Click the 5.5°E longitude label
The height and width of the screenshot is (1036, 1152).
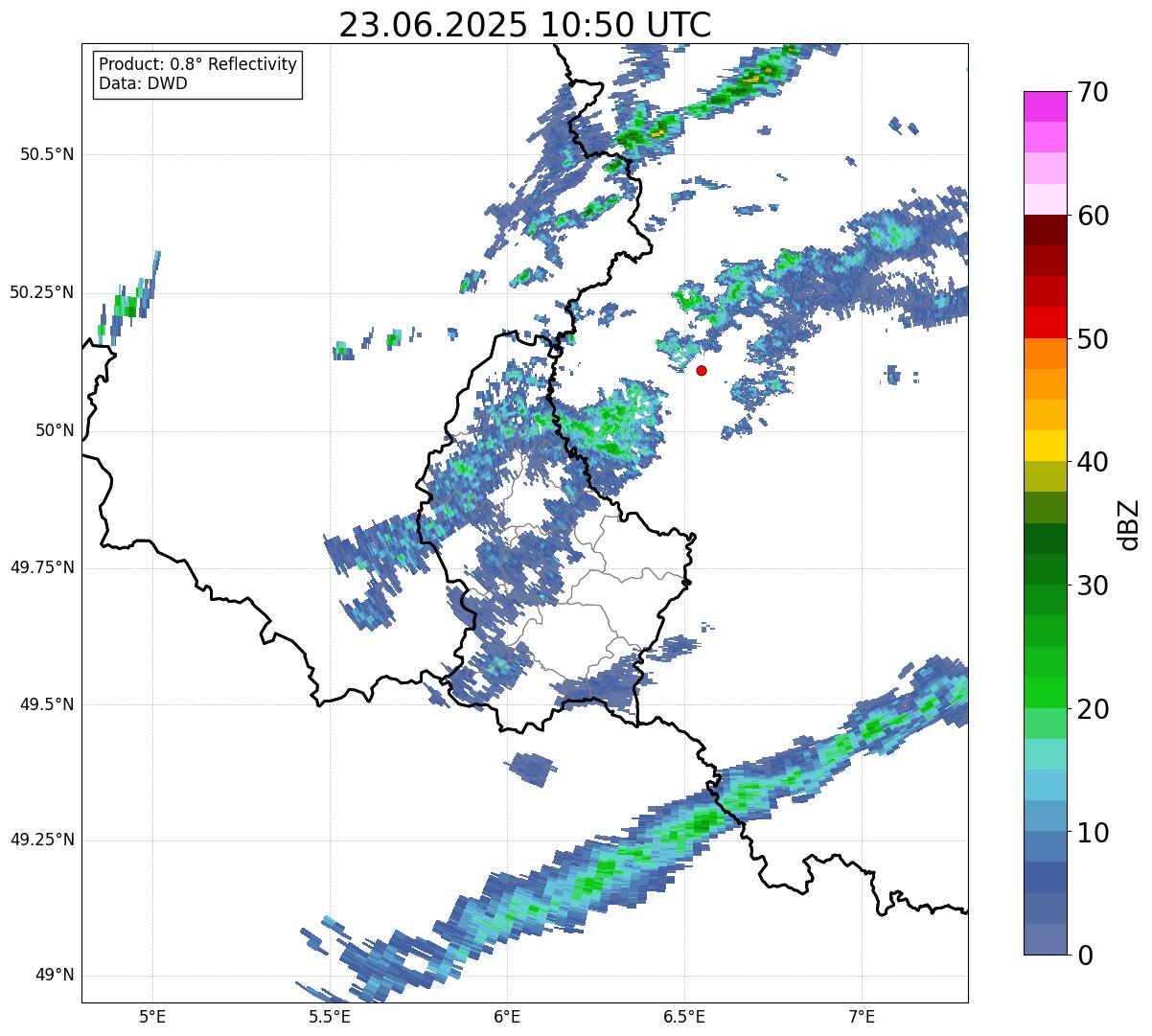click(330, 1016)
